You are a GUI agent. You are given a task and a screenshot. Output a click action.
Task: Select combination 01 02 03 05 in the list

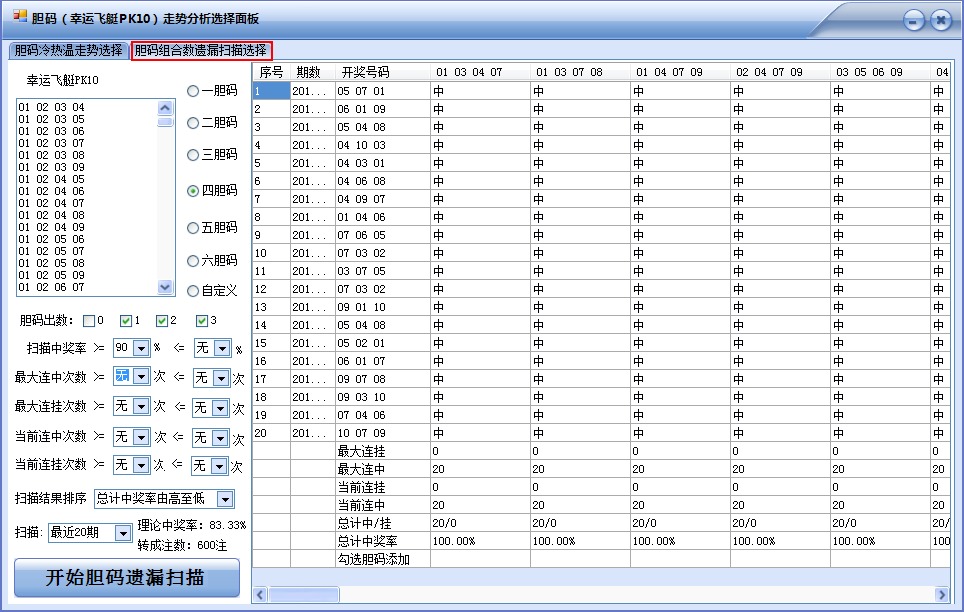coord(50,119)
